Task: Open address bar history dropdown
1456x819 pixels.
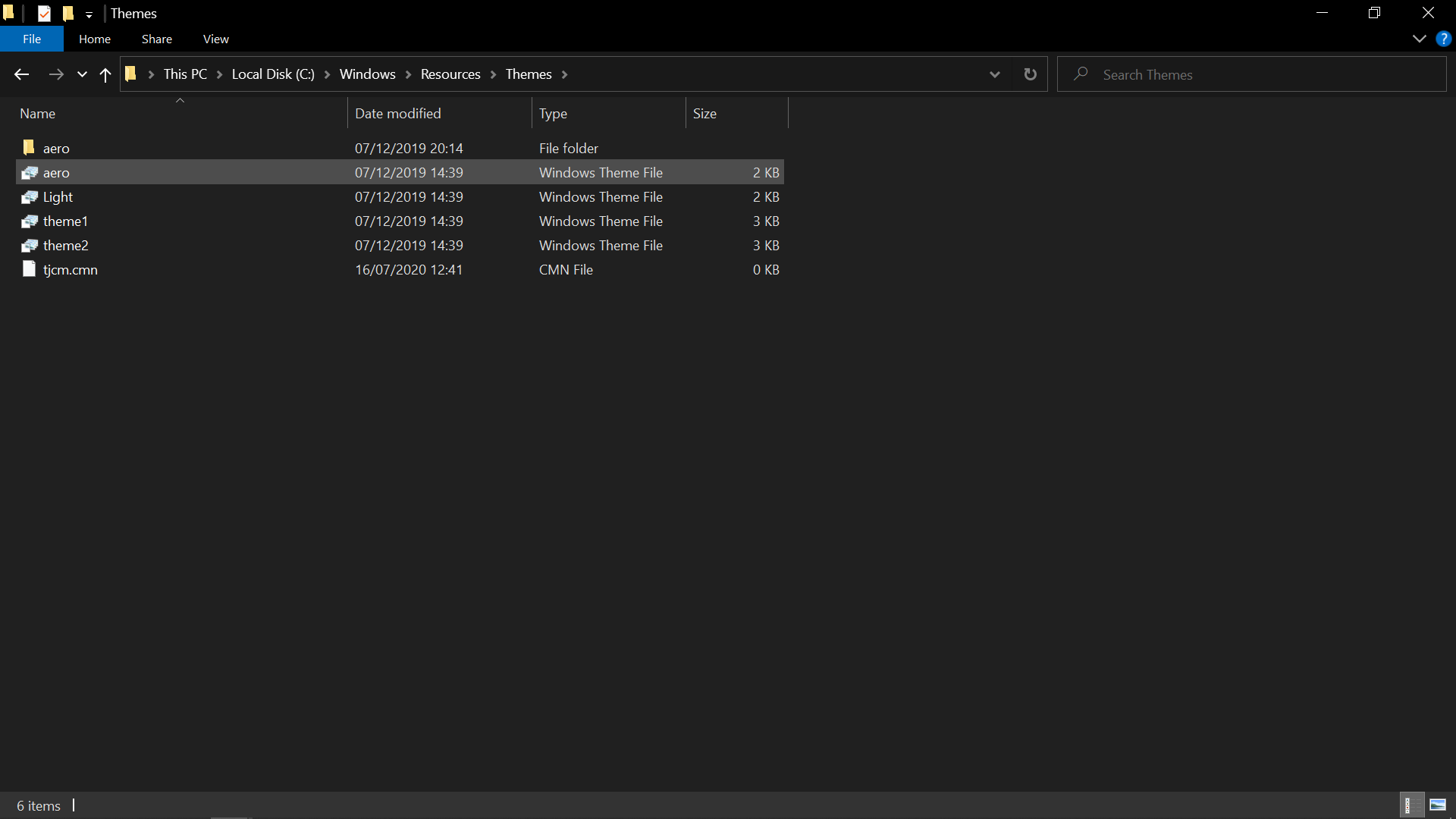Action: pyautogui.click(x=994, y=74)
